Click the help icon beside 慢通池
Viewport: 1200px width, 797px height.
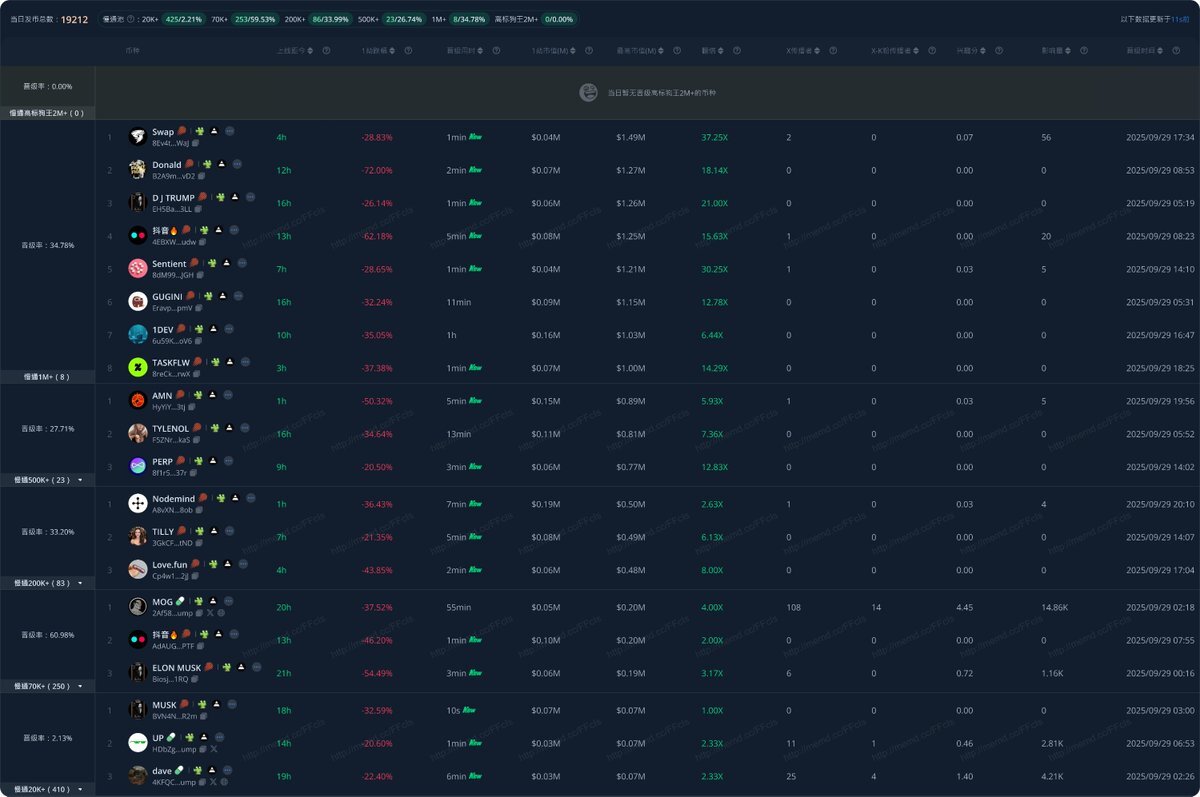[x=131, y=19]
